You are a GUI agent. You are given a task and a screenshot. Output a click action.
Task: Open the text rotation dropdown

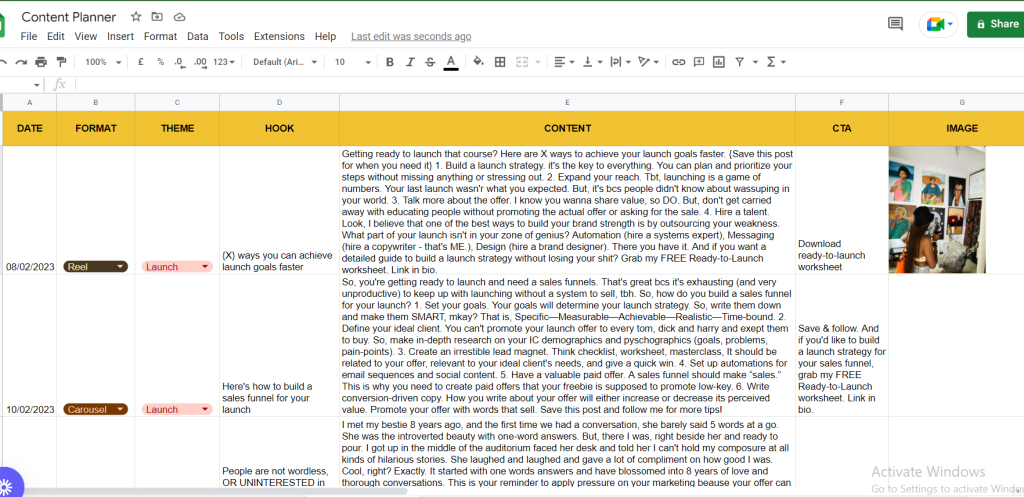tap(648, 62)
